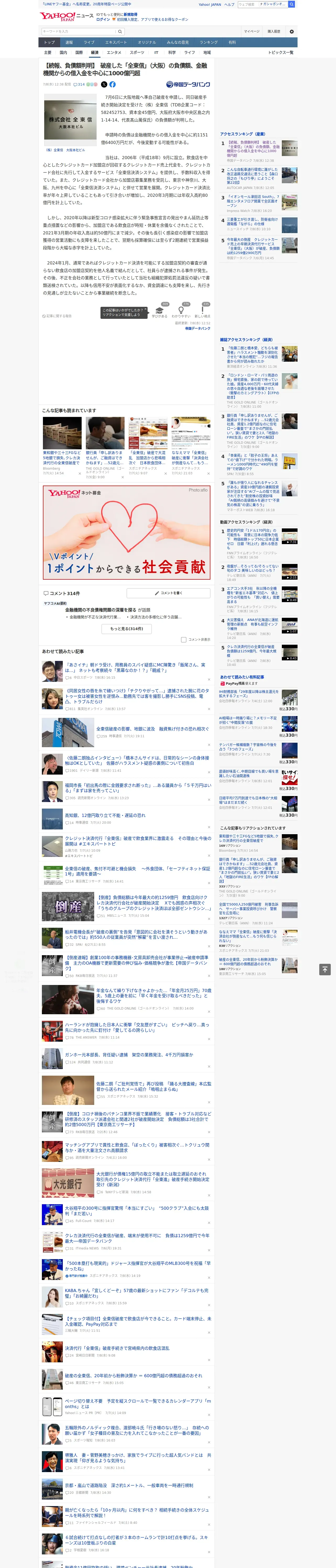Image resolution: width=336 pixels, height=1568 pixels.
Task: Open ranking item 三菱重工が引き渡し、防衛省向け護衛艦
Action: [x=253, y=222]
